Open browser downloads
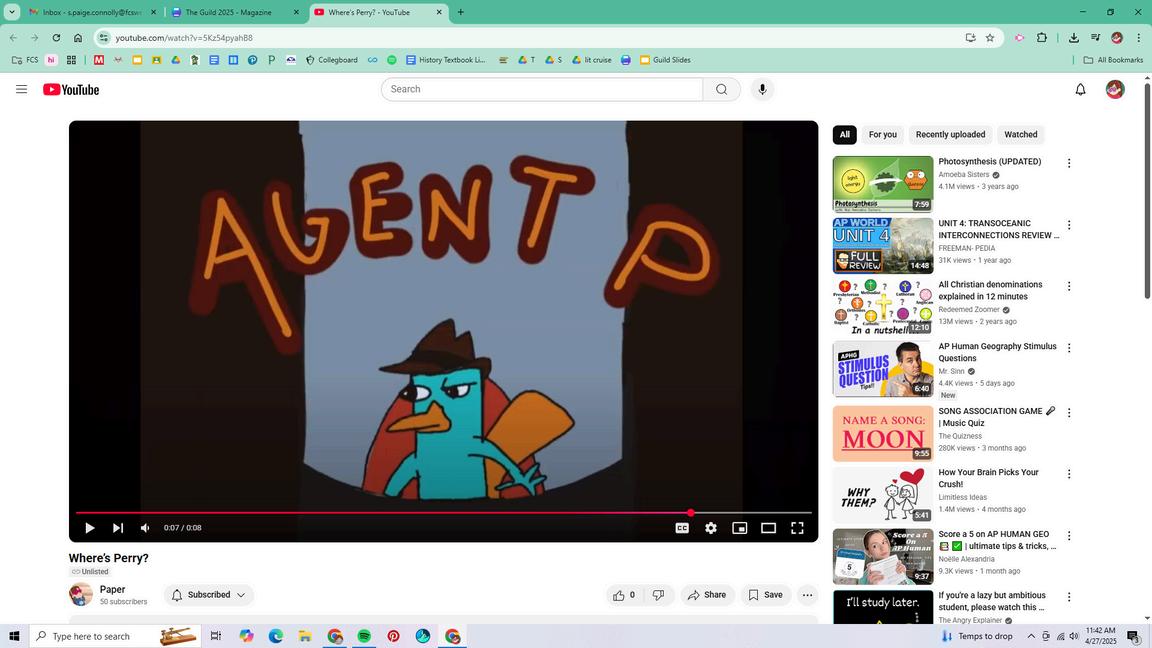Screen dimensions: 1152x648 click(1073, 37)
